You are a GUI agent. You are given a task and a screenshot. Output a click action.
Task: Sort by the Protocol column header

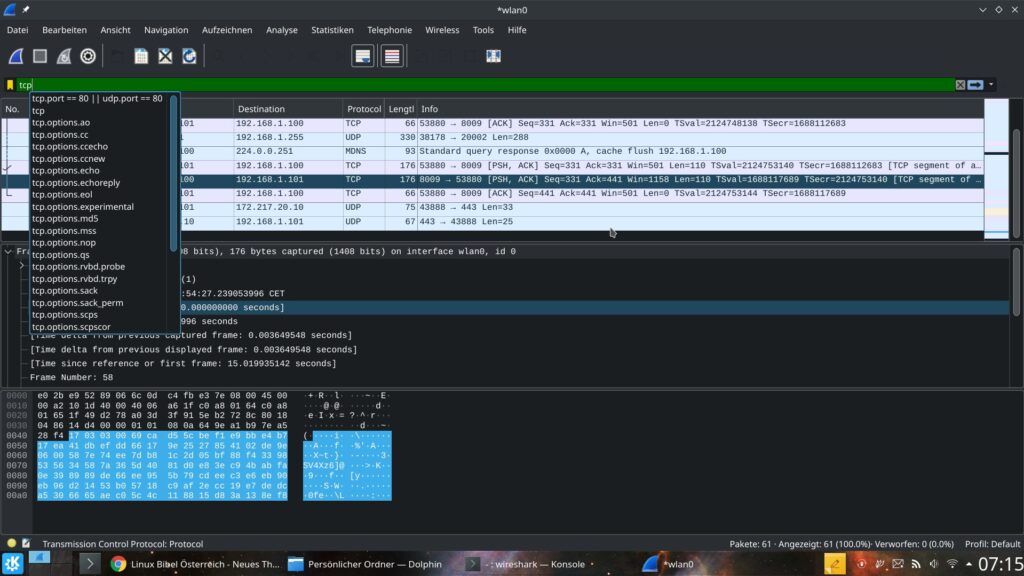click(364, 109)
